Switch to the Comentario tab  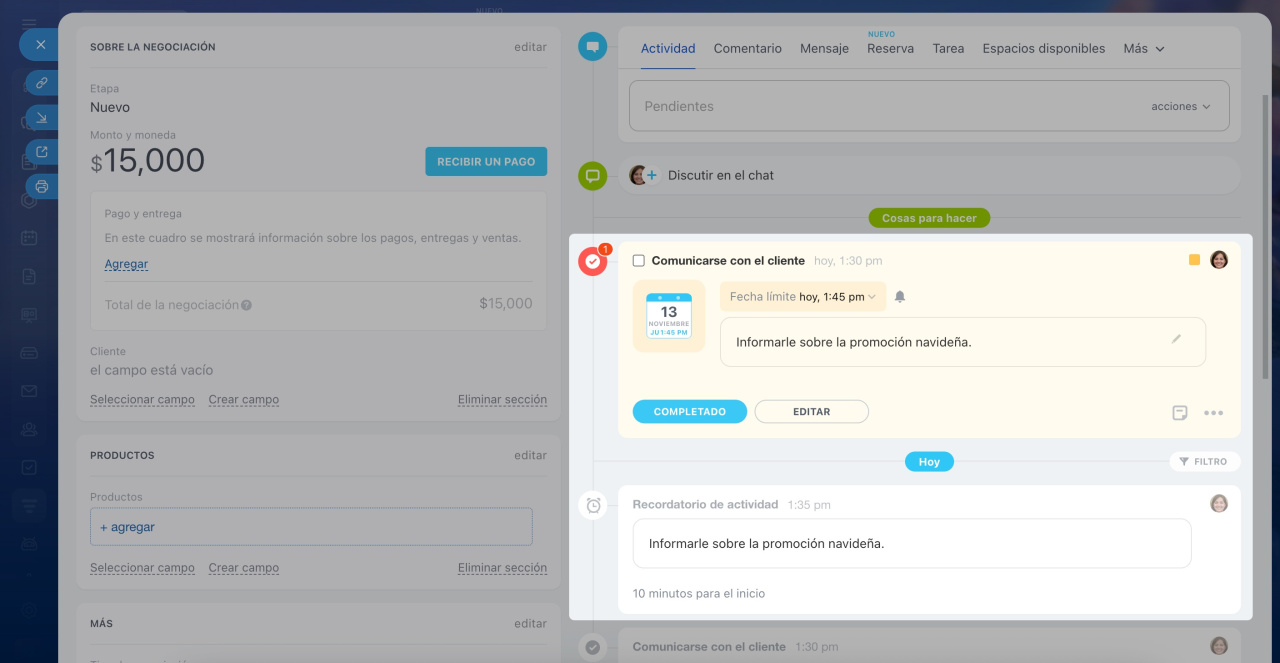point(747,48)
